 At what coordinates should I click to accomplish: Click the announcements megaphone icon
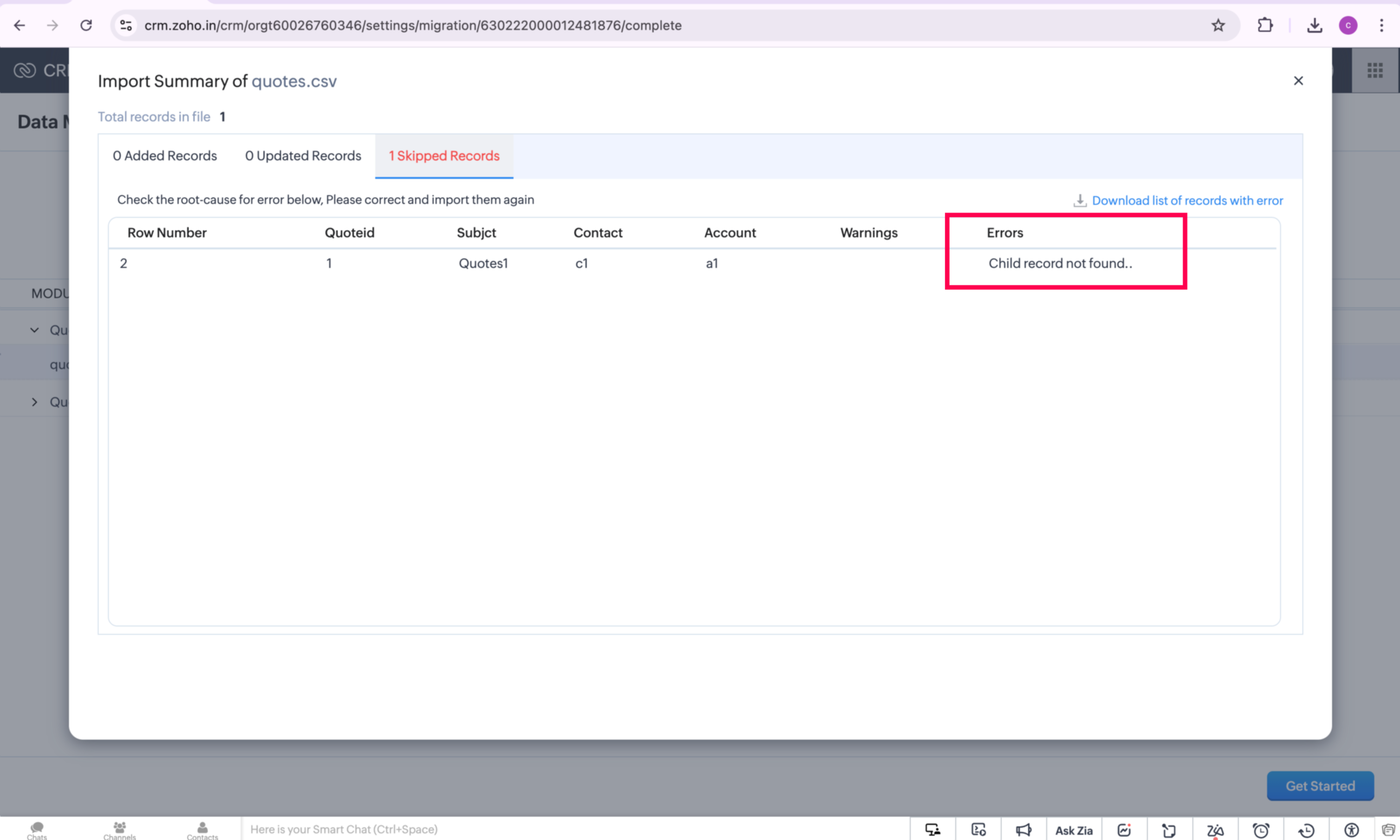(x=1023, y=830)
